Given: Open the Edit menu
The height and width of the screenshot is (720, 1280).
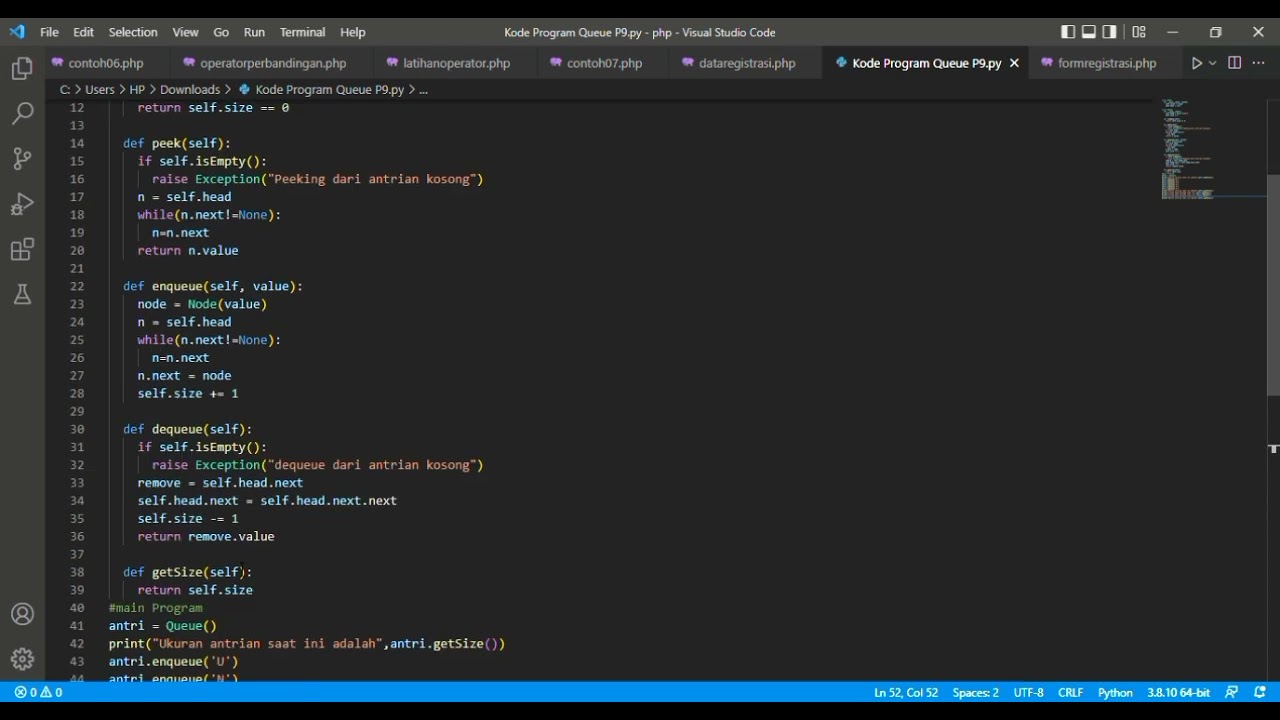Looking at the screenshot, I should tap(83, 32).
